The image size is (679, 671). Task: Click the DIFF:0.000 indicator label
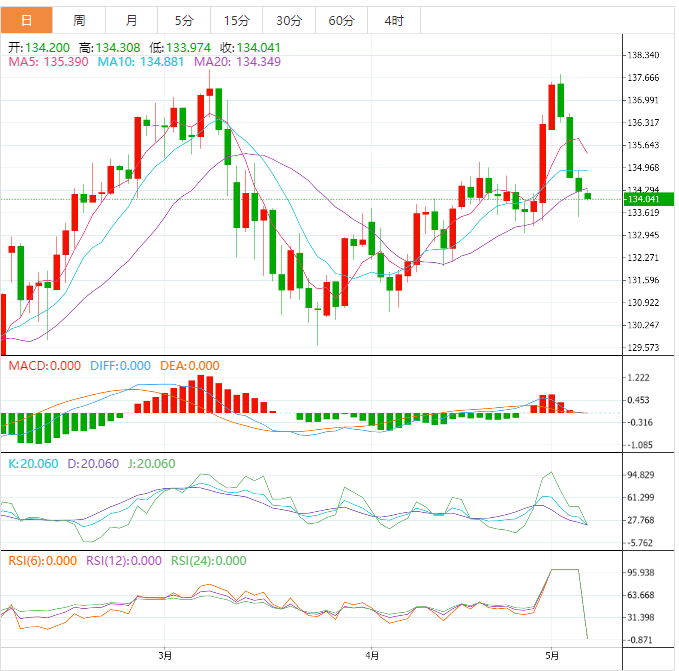tap(120, 366)
